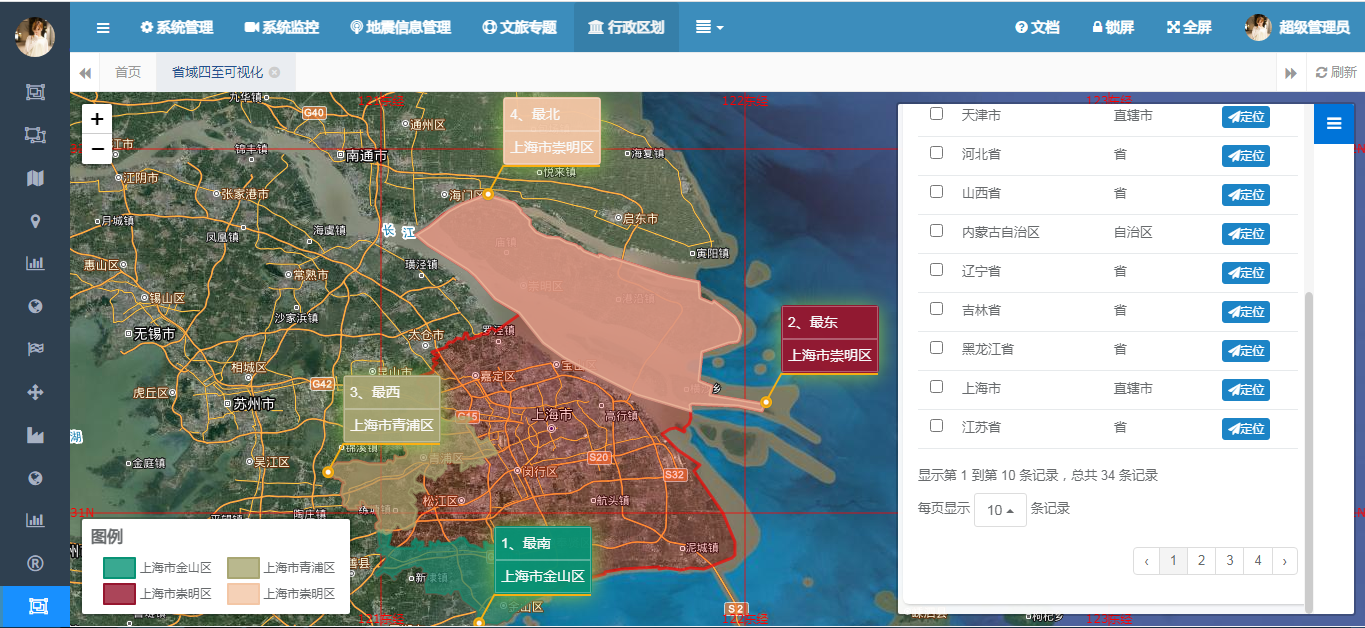Viewport: 1365px width, 628px height.
Task: Expand the list dropdown in top navigation
Action: [709, 27]
